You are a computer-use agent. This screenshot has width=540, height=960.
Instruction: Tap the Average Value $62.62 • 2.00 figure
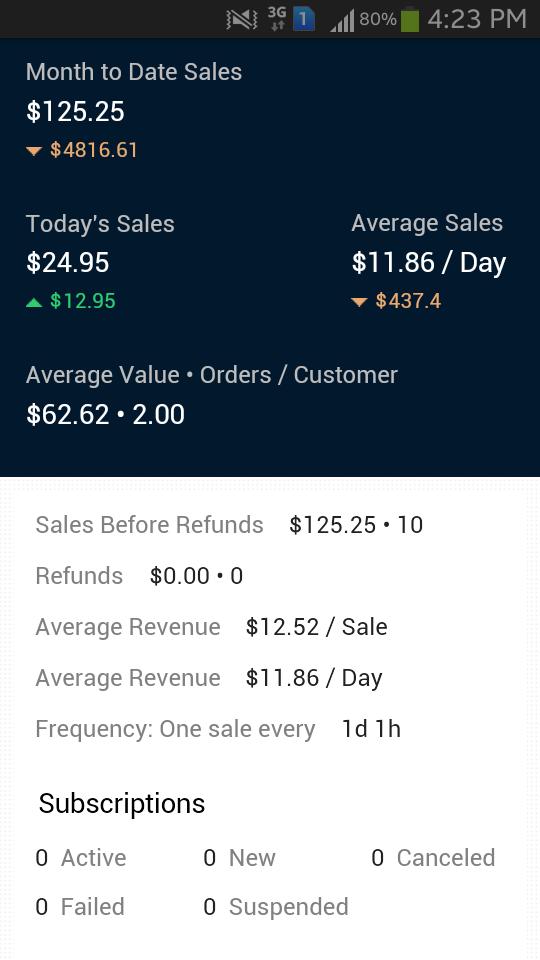click(x=105, y=414)
